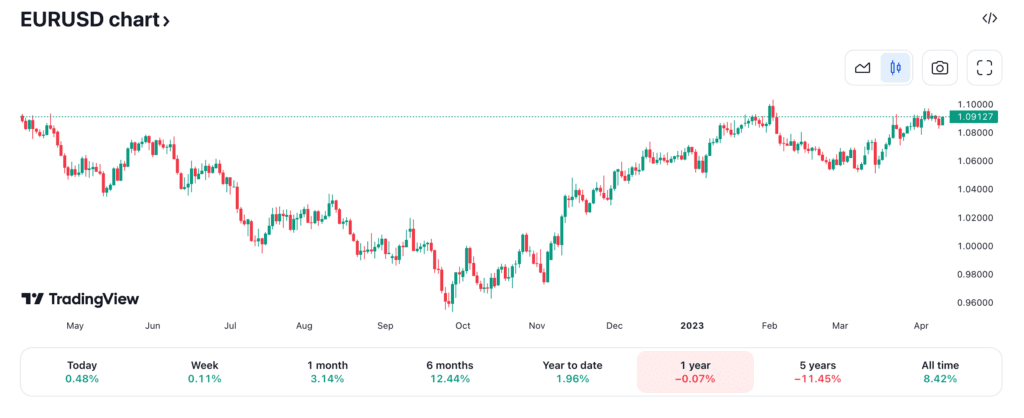Switch to area chart style
The image size is (1024, 418).
[x=862, y=68]
